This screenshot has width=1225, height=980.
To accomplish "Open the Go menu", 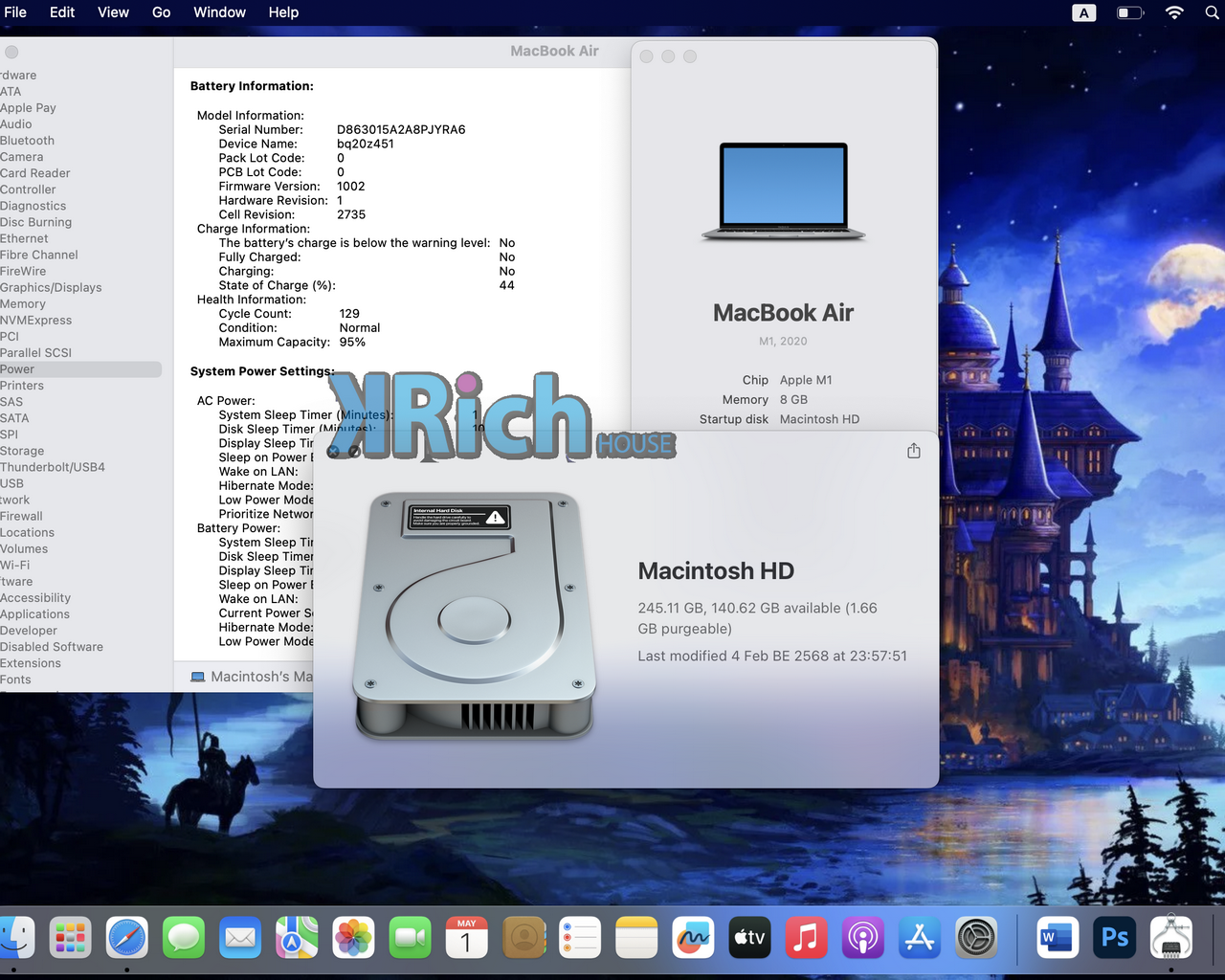I will point(161,12).
